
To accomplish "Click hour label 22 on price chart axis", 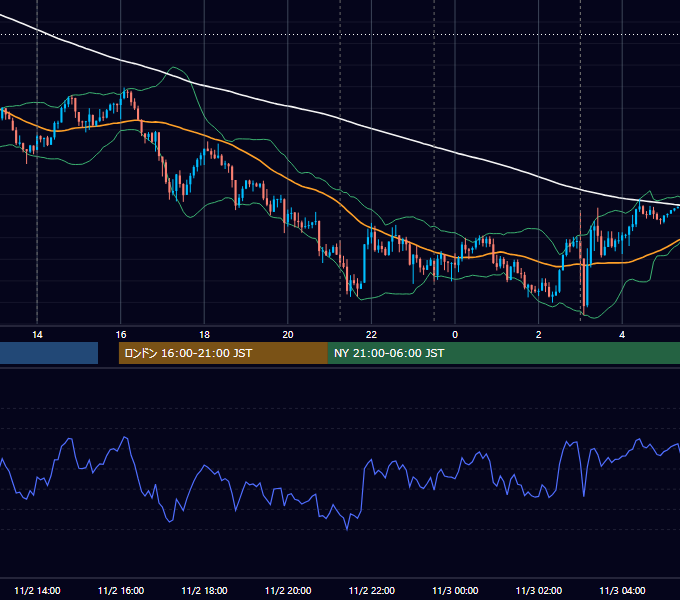I will 372,335.
